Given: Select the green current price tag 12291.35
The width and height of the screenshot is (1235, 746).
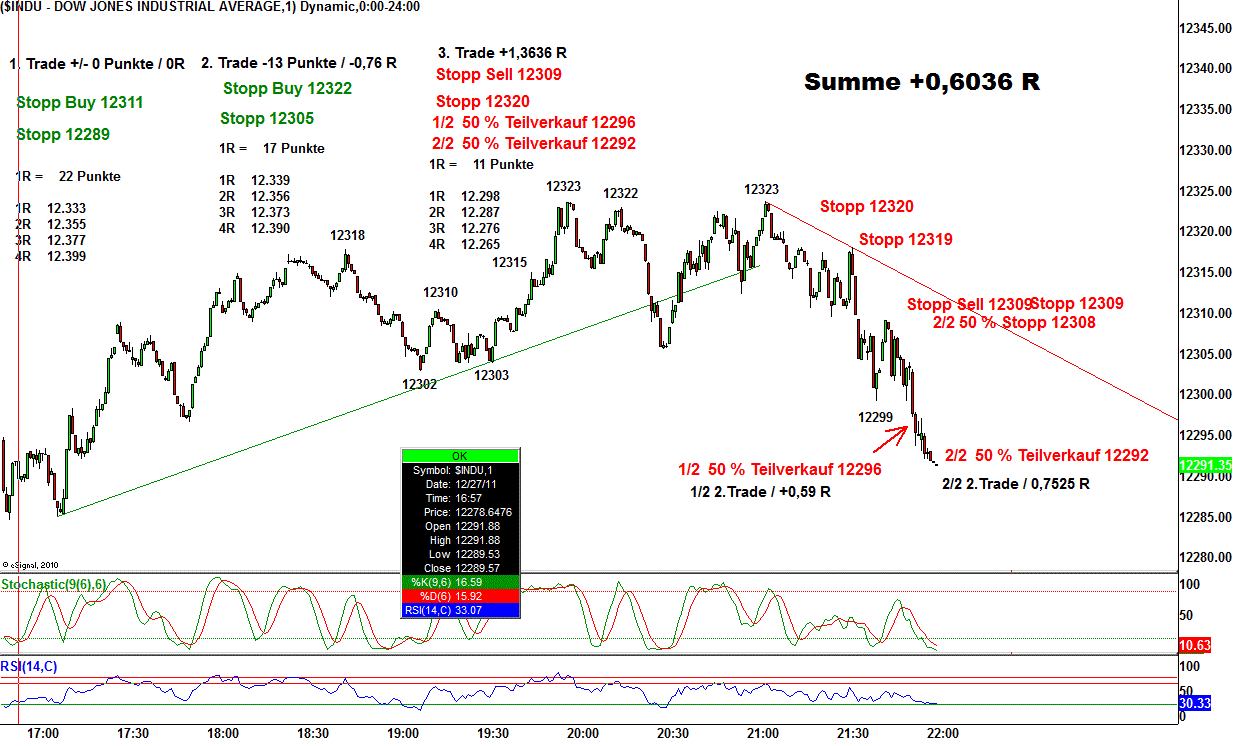Looking at the screenshot, I should click(x=1205, y=465).
